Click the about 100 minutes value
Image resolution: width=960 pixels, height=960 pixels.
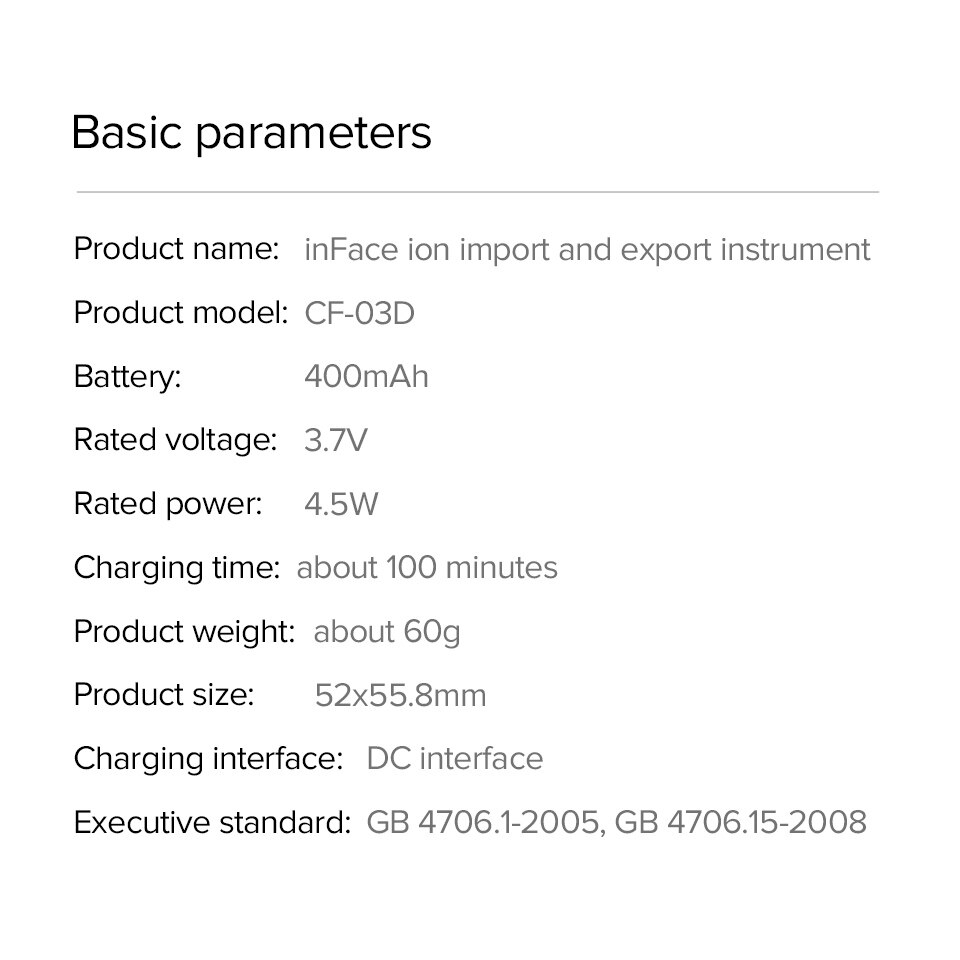427,568
